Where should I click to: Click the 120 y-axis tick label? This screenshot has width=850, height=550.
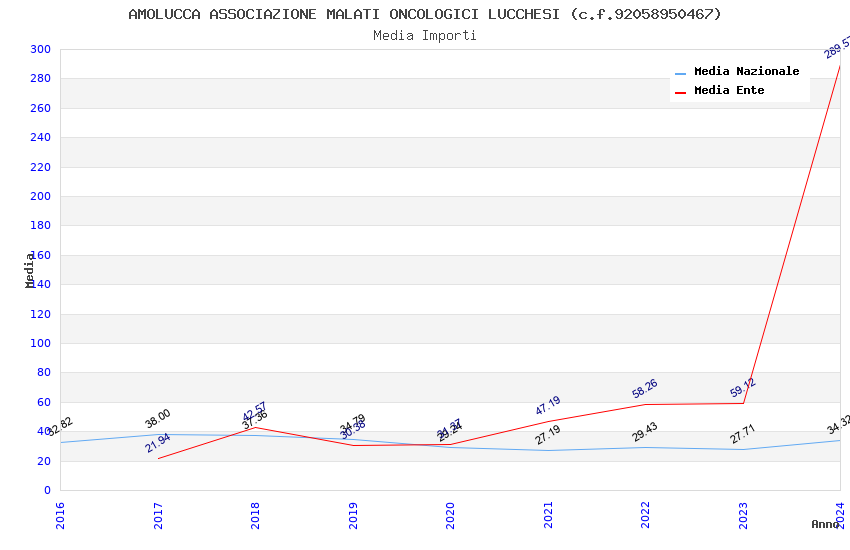point(41,314)
